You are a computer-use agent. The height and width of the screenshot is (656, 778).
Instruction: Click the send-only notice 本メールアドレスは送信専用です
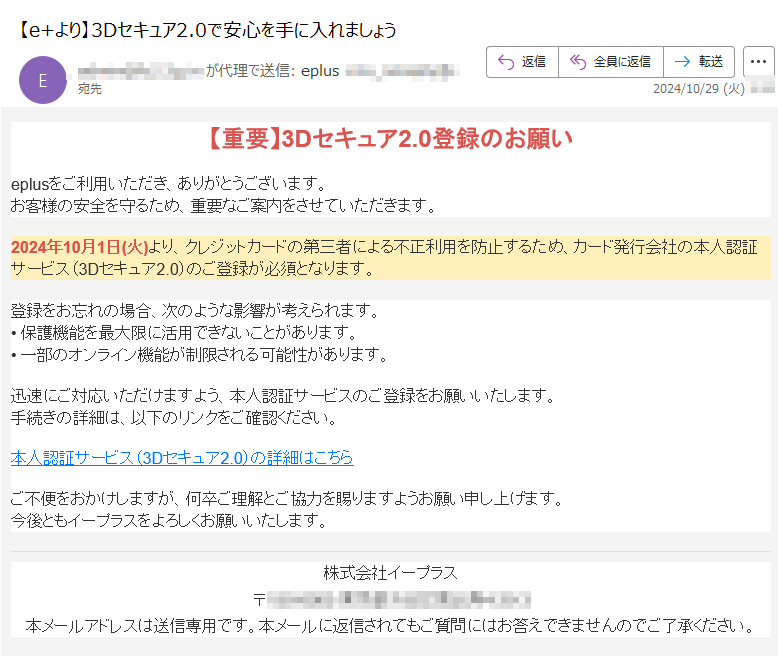[x=141, y=625]
